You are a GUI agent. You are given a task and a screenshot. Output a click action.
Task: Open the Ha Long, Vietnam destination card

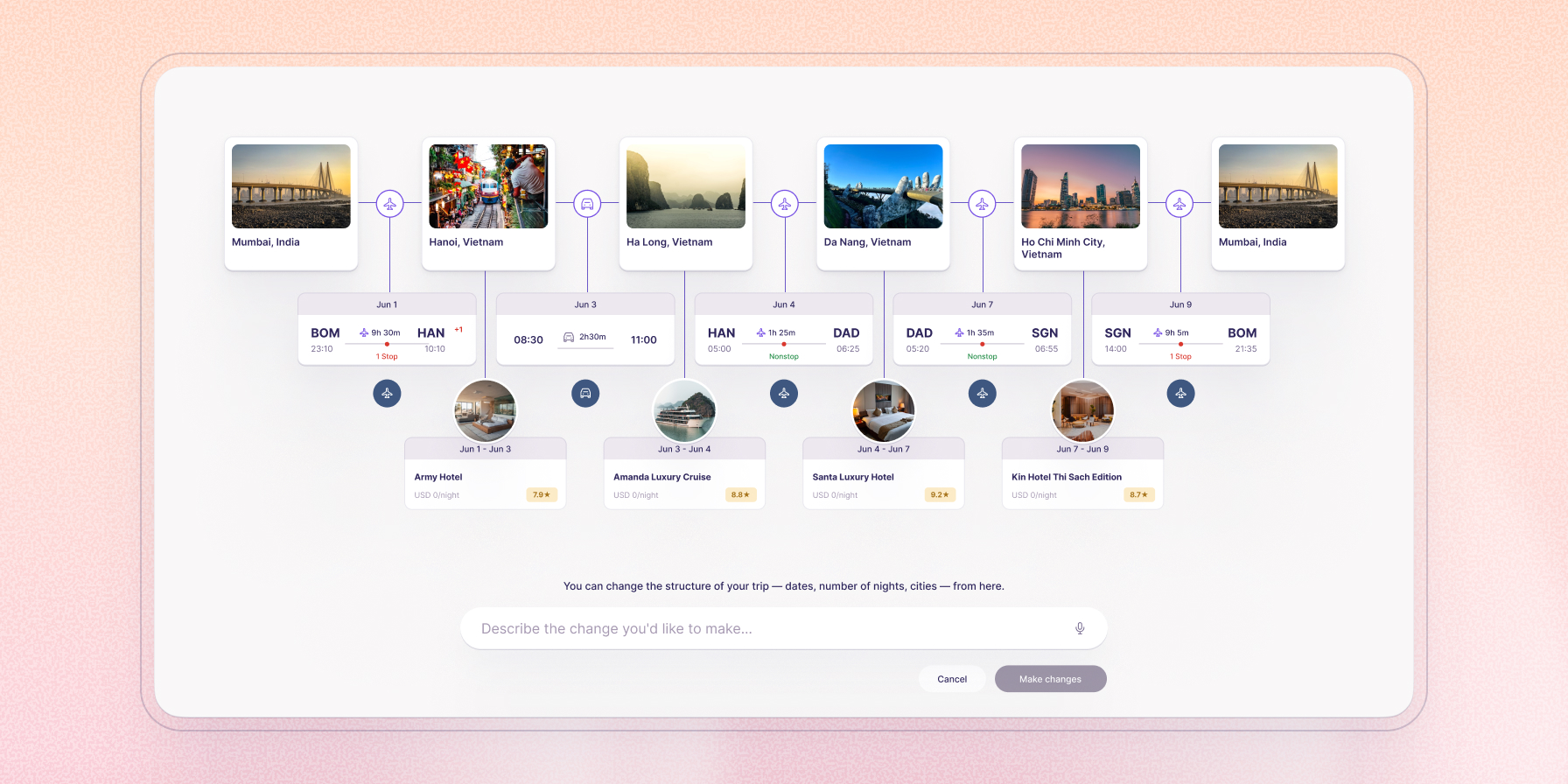click(x=686, y=204)
